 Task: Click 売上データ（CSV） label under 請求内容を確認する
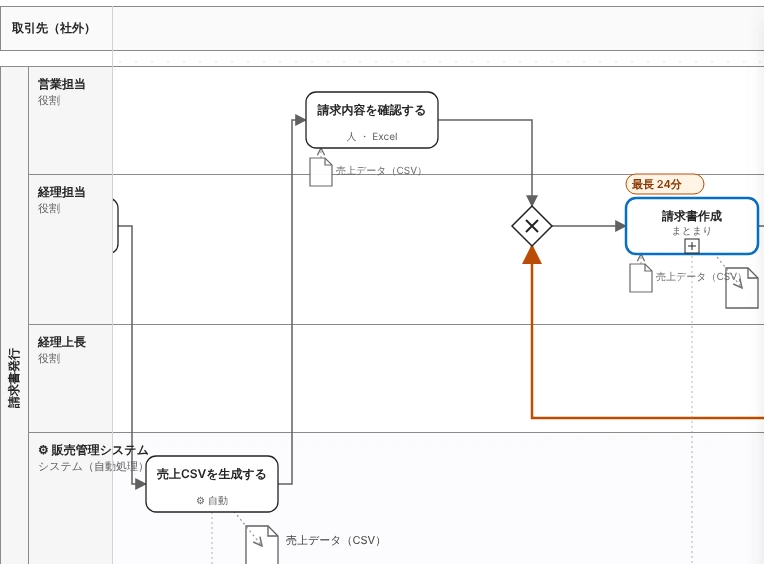379,170
